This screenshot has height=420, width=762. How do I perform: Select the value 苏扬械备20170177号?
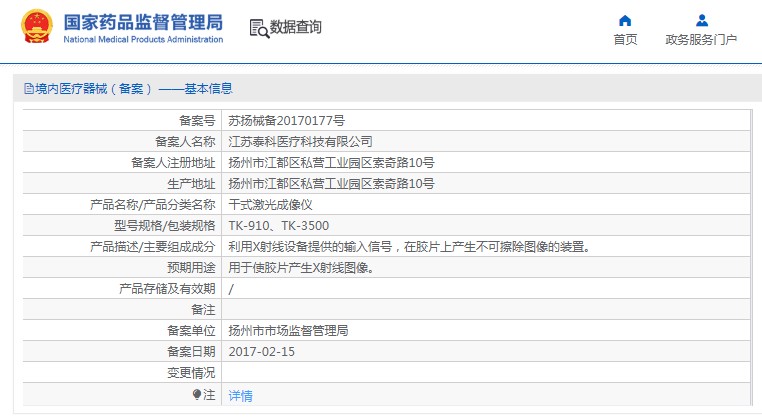coord(286,121)
